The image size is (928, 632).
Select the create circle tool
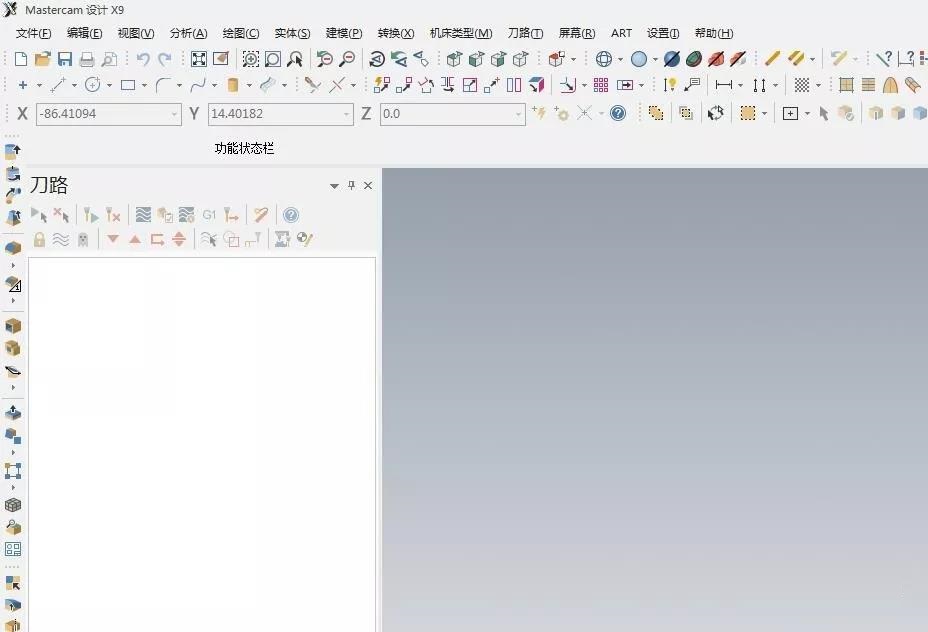(92, 85)
